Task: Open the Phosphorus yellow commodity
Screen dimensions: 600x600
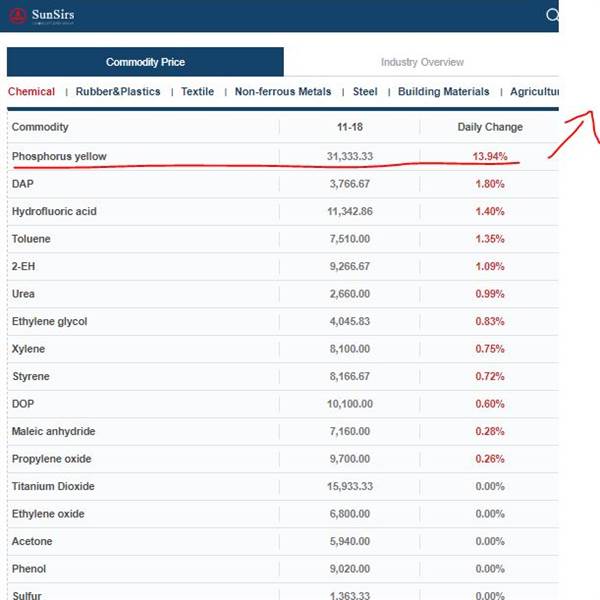Action: click(59, 156)
